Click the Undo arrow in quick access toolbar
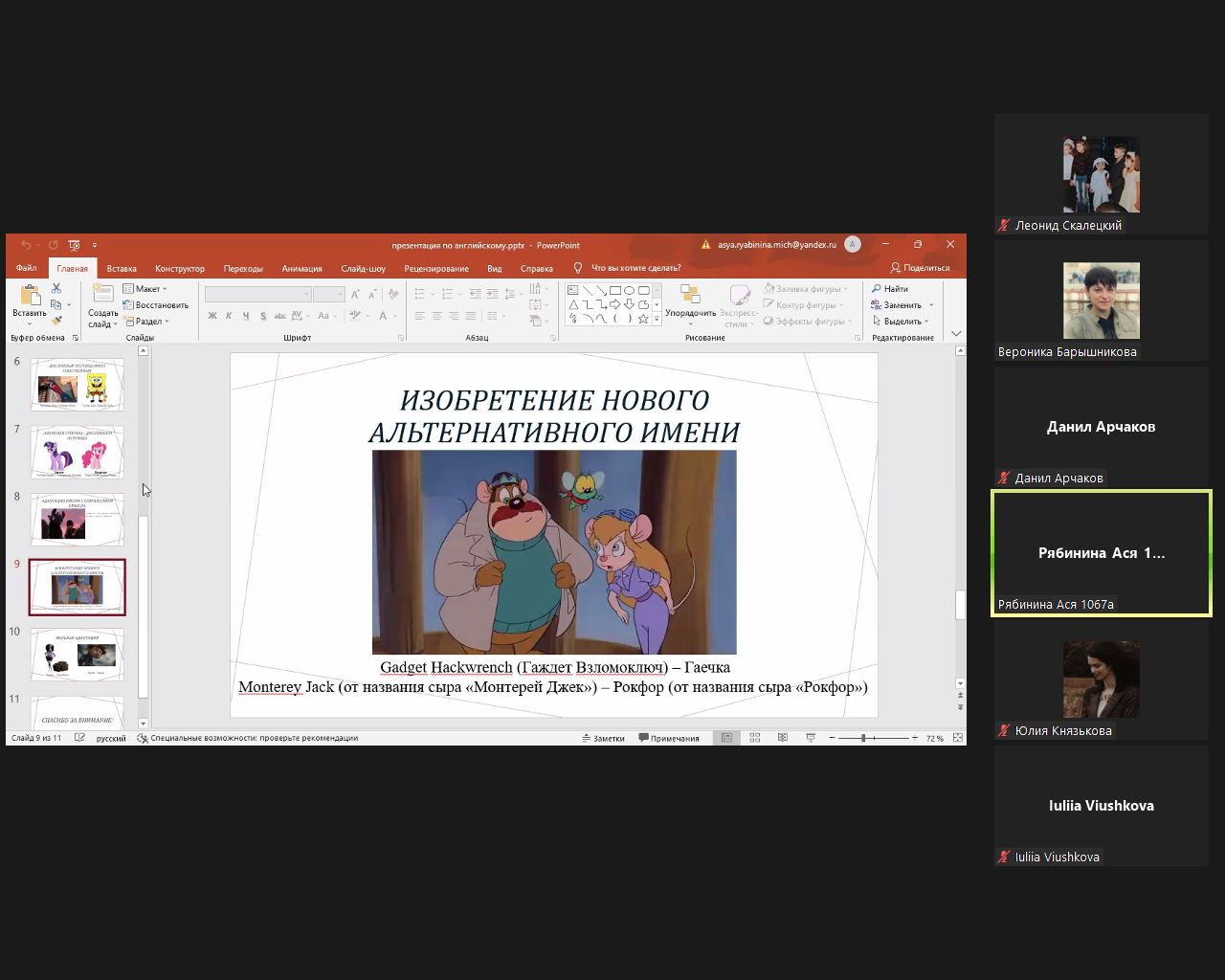1225x980 pixels. pyautogui.click(x=27, y=245)
